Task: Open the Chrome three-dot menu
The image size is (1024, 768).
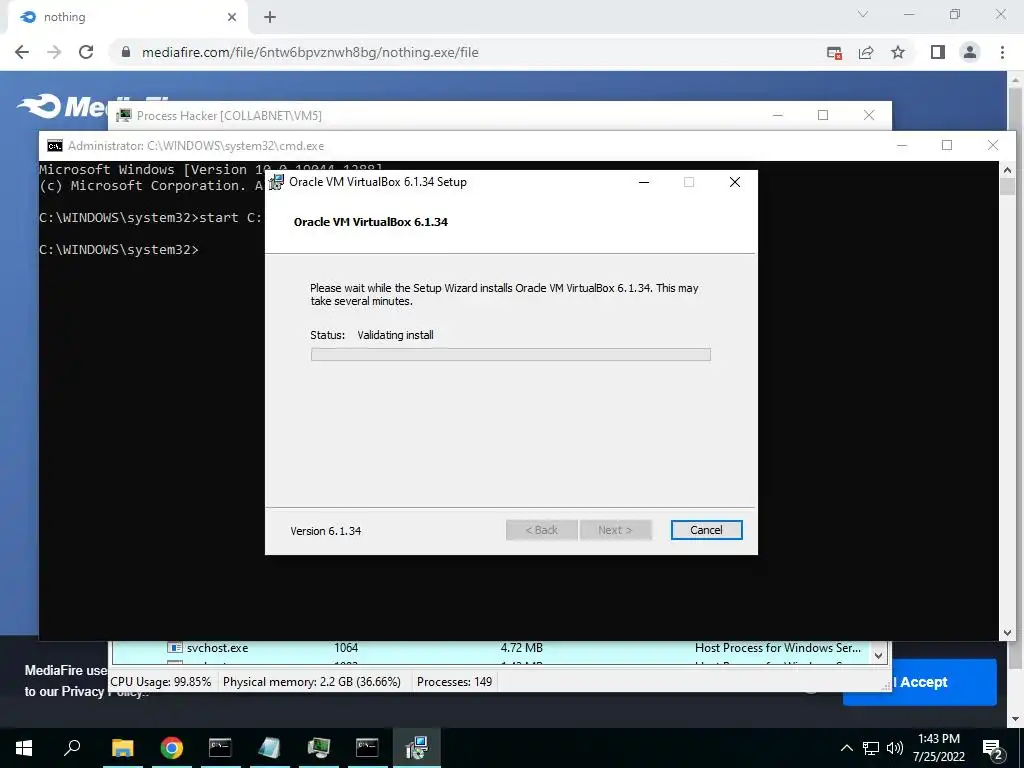Action: (1002, 52)
